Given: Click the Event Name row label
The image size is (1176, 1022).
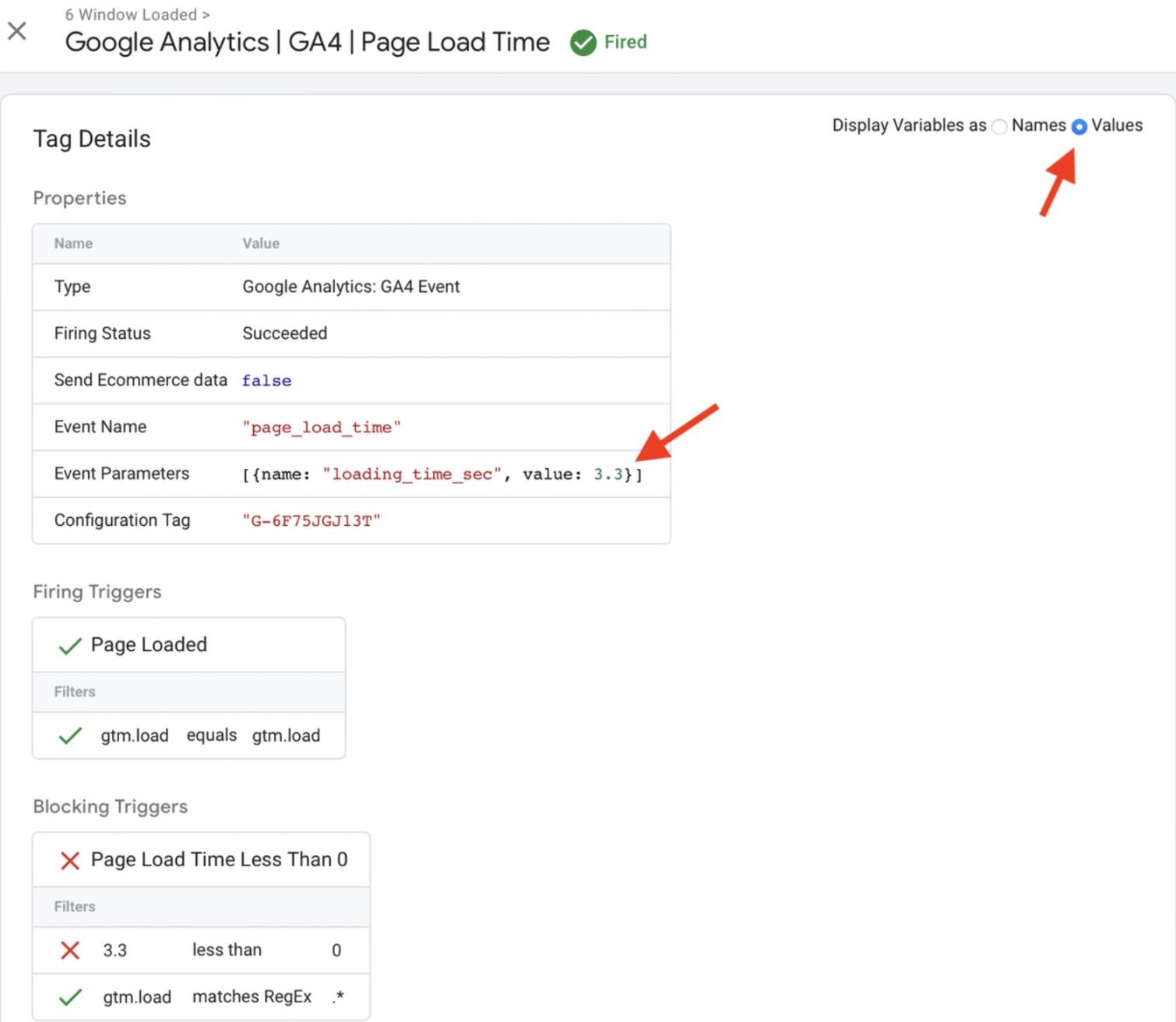Looking at the screenshot, I should 100,427.
